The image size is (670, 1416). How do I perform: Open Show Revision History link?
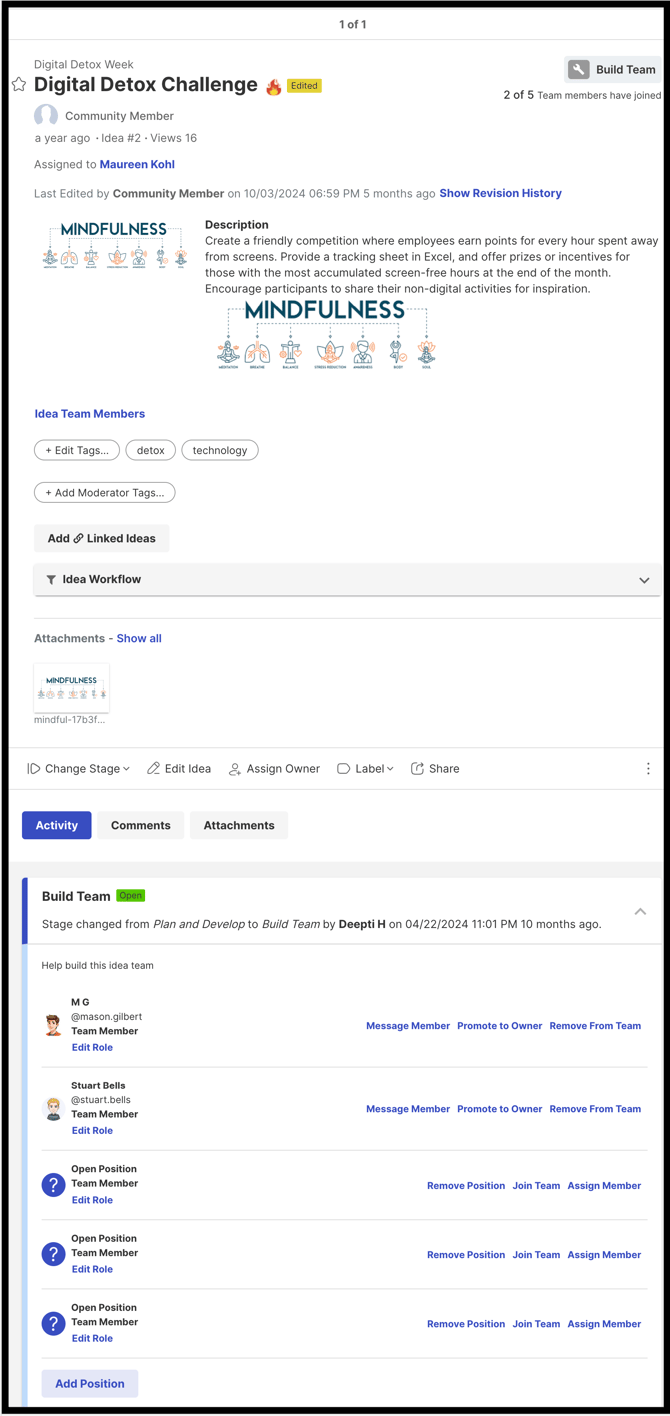(x=500, y=193)
